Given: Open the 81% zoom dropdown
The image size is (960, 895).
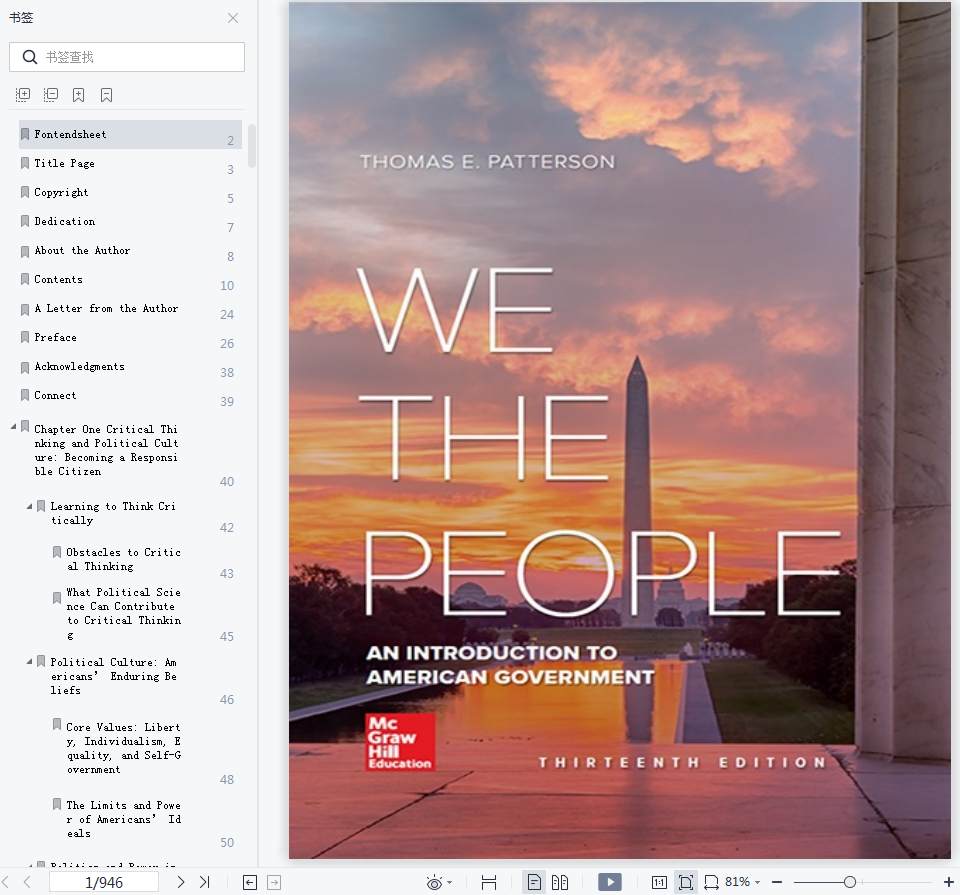Looking at the screenshot, I should pyautogui.click(x=757, y=882).
